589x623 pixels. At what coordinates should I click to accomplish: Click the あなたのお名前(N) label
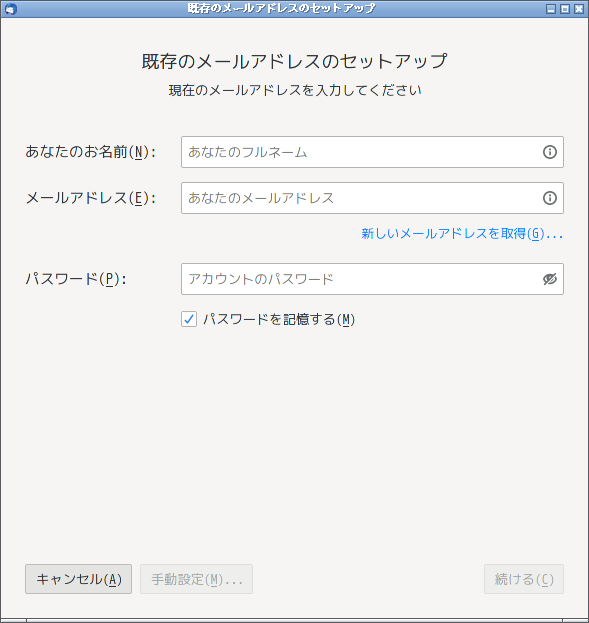pos(90,152)
